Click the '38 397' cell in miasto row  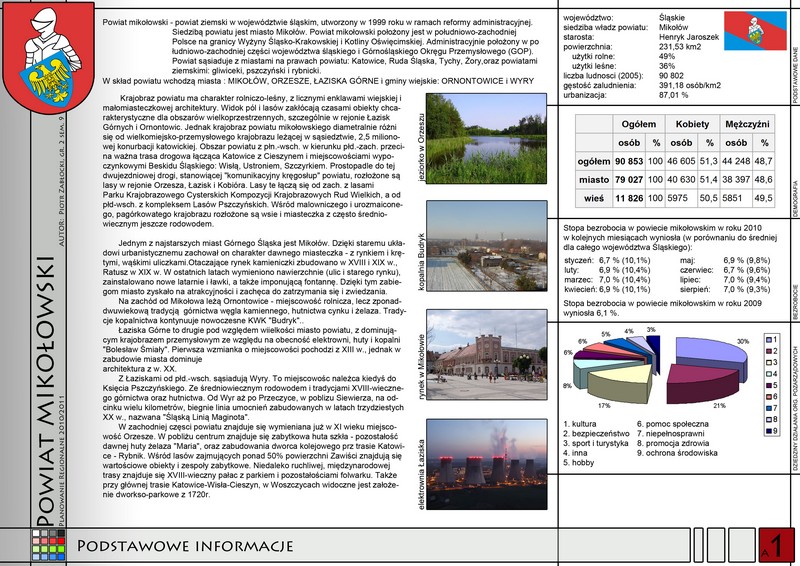point(736,180)
